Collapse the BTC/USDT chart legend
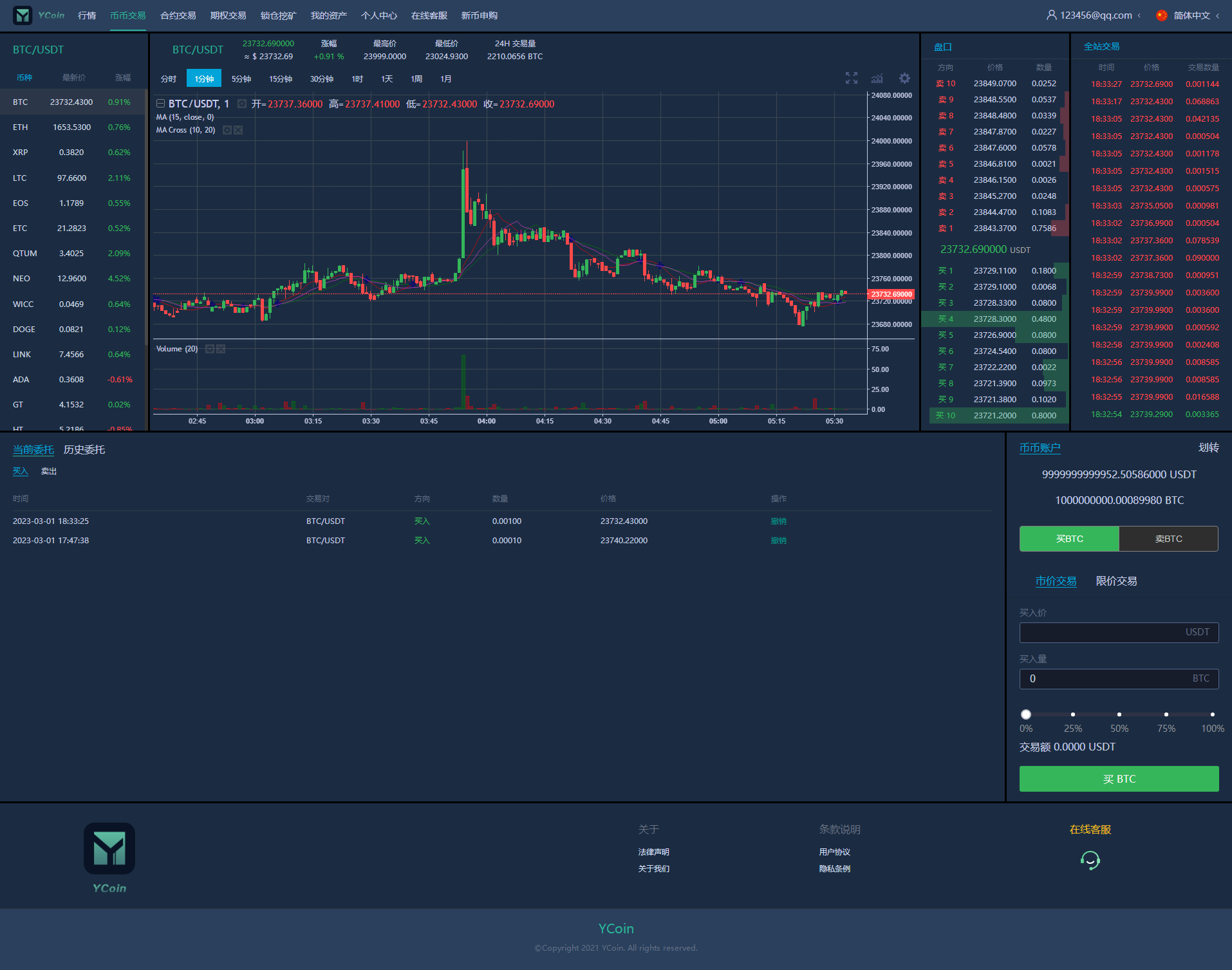The image size is (1232, 970). (160, 104)
